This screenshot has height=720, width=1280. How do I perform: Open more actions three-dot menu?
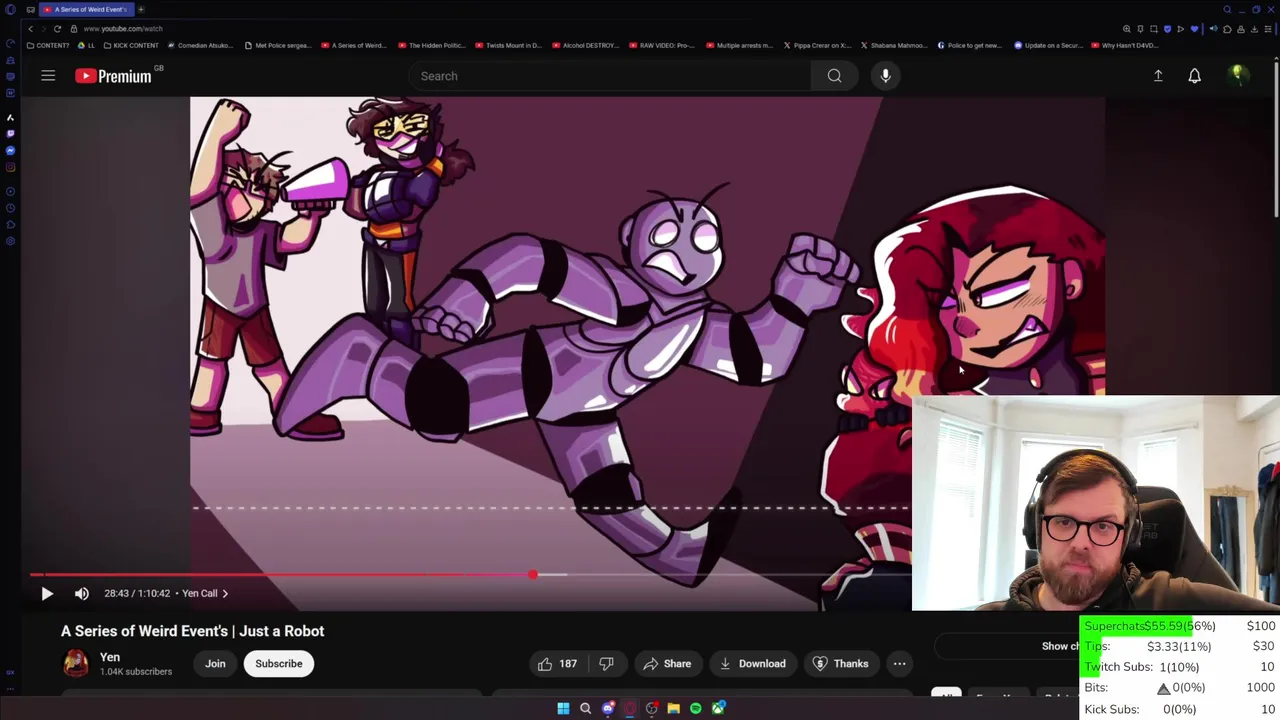click(x=899, y=664)
